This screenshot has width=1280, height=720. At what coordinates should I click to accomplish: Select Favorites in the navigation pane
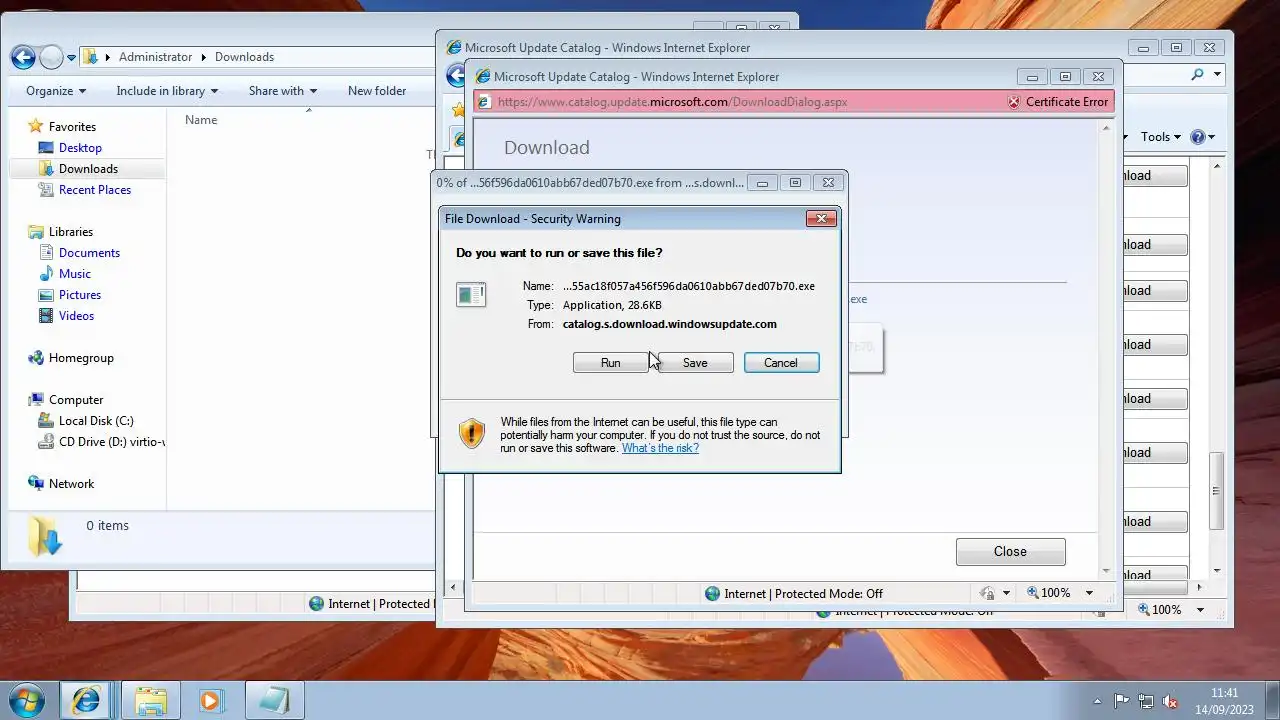(72, 127)
